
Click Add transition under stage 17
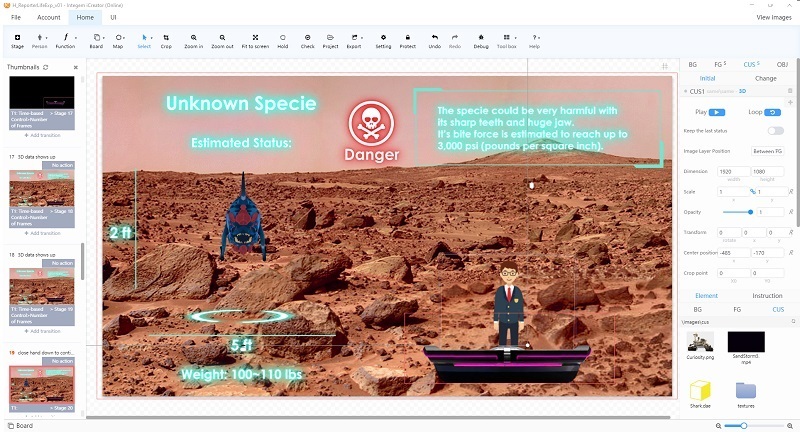pos(42,233)
